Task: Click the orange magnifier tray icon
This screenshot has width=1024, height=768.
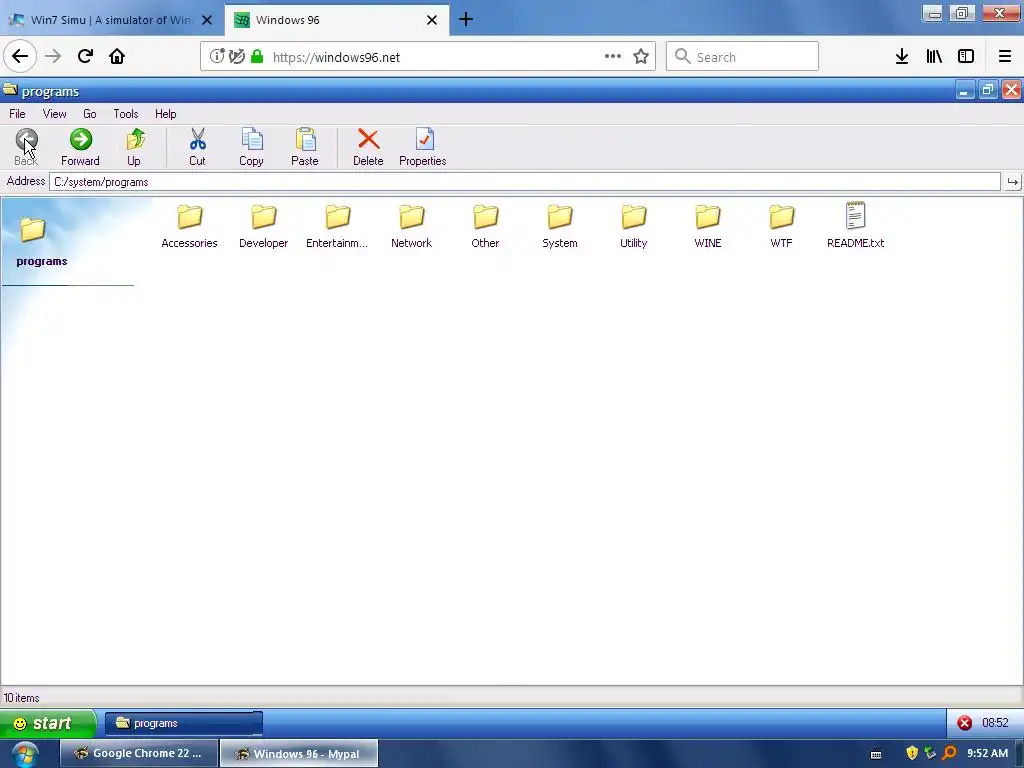Action: pyautogui.click(x=950, y=753)
